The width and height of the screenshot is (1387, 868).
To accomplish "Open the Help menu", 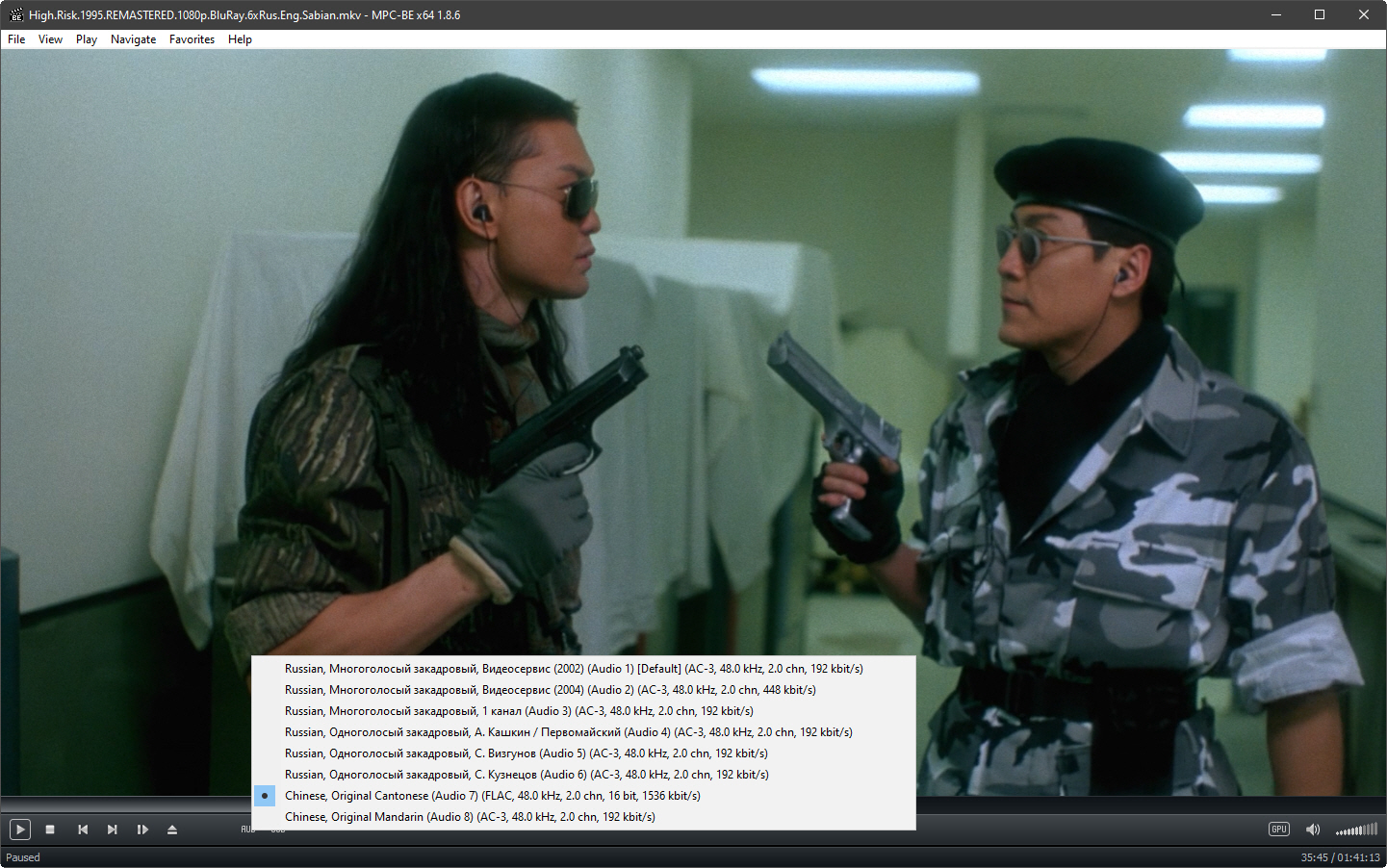I will tap(240, 39).
